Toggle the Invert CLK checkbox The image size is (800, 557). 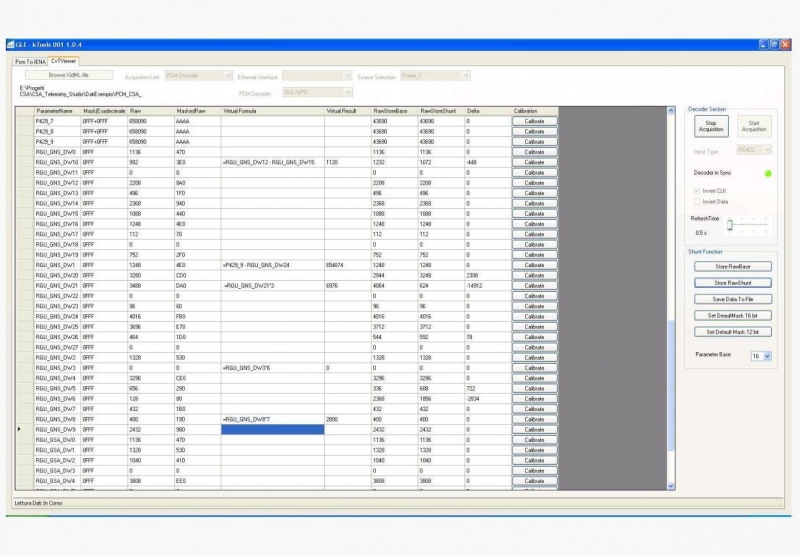coord(697,190)
